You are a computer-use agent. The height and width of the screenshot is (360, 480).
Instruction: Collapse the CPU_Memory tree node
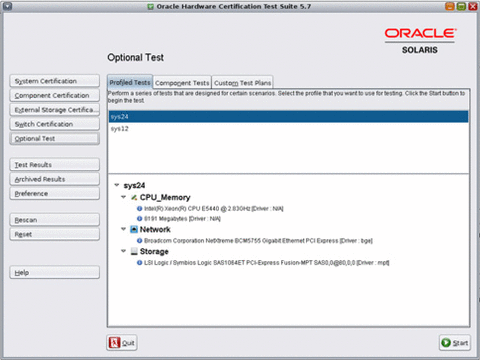click(x=123, y=197)
